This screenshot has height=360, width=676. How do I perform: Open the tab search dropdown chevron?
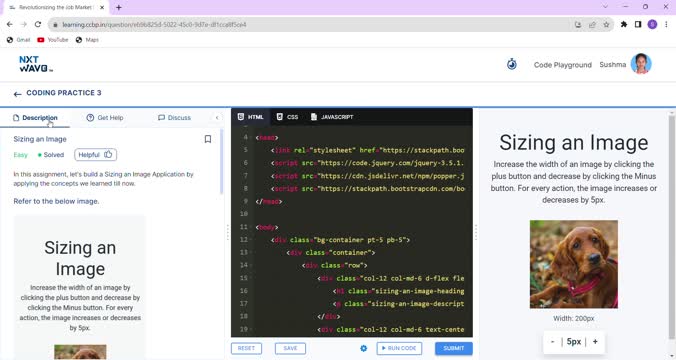coord(605,7)
